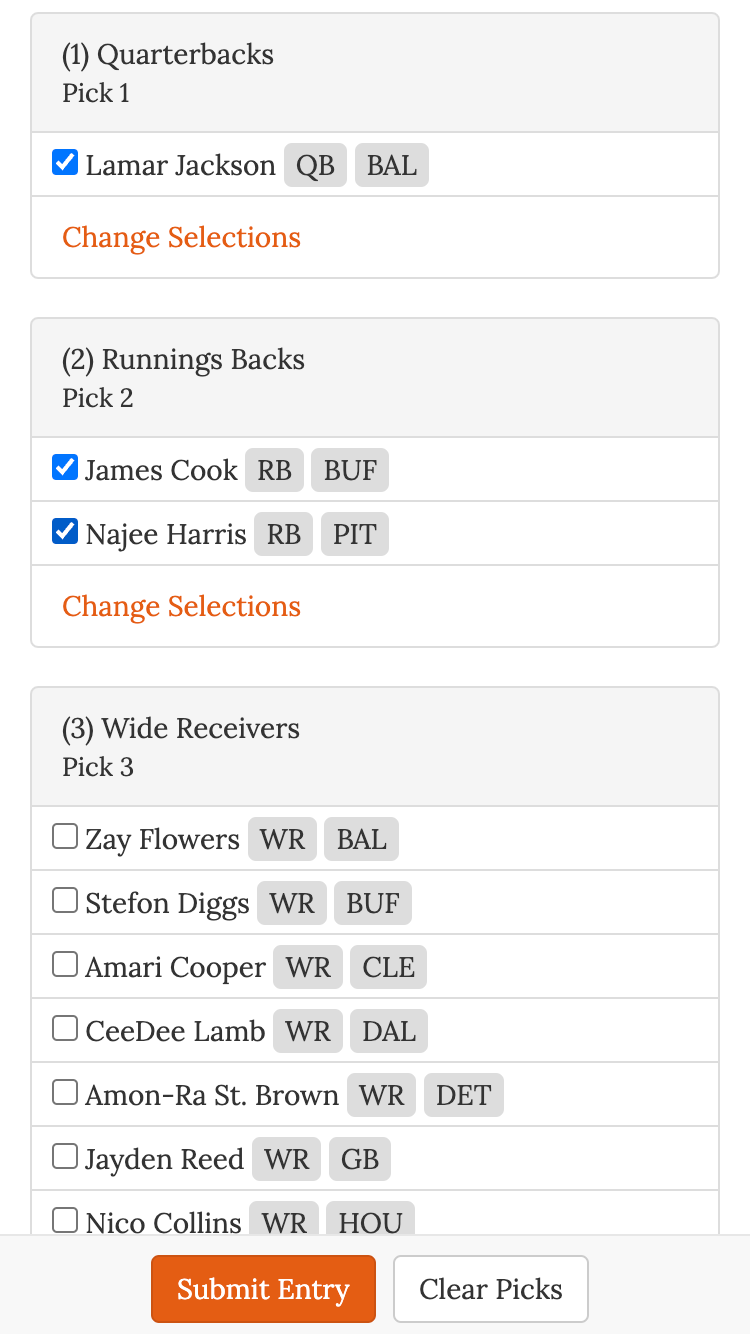Click the QB position badge
This screenshot has width=750, height=1334.
click(x=315, y=166)
